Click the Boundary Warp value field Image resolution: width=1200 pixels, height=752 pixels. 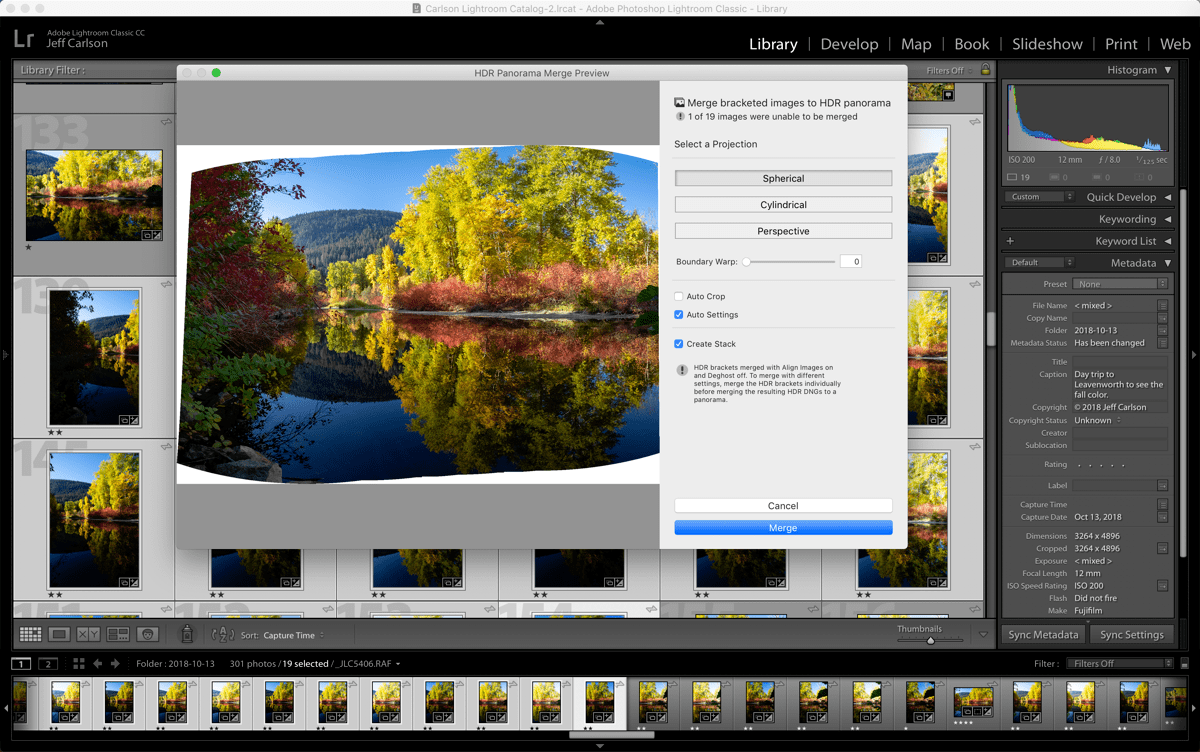coord(850,262)
